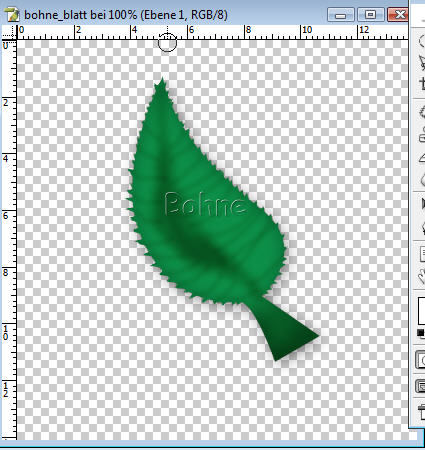Reset to default black and white colors
The image size is (425, 450).
(x=421, y=333)
